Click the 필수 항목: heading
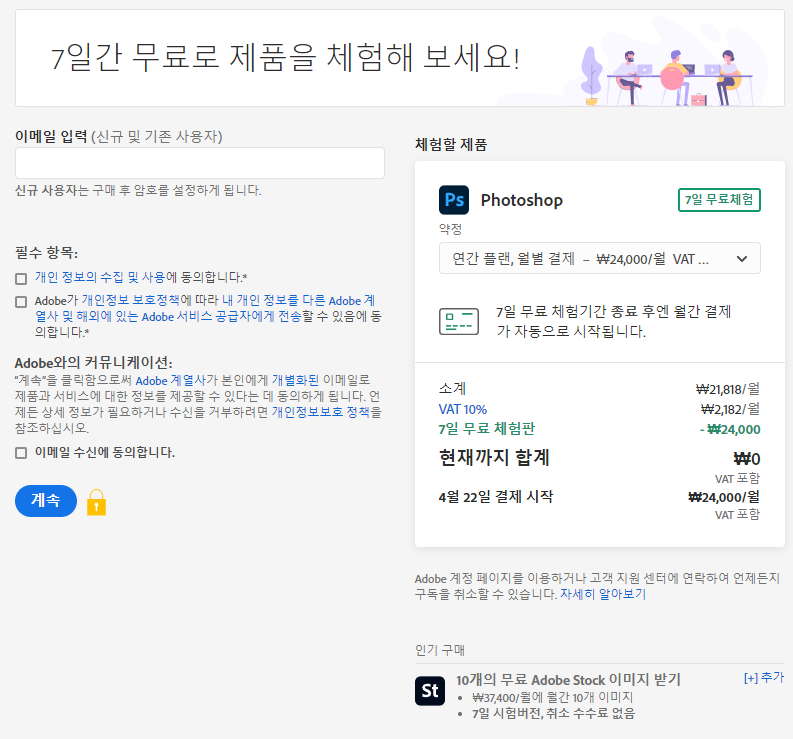 [47, 252]
